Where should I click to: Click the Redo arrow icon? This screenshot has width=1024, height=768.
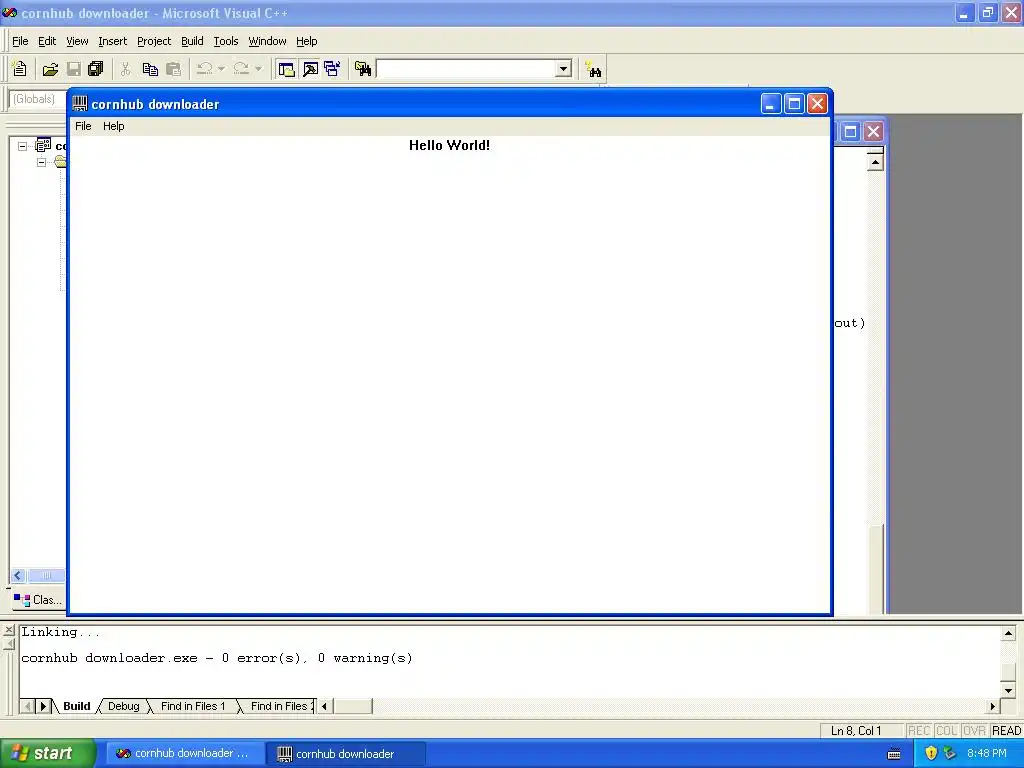(x=241, y=69)
